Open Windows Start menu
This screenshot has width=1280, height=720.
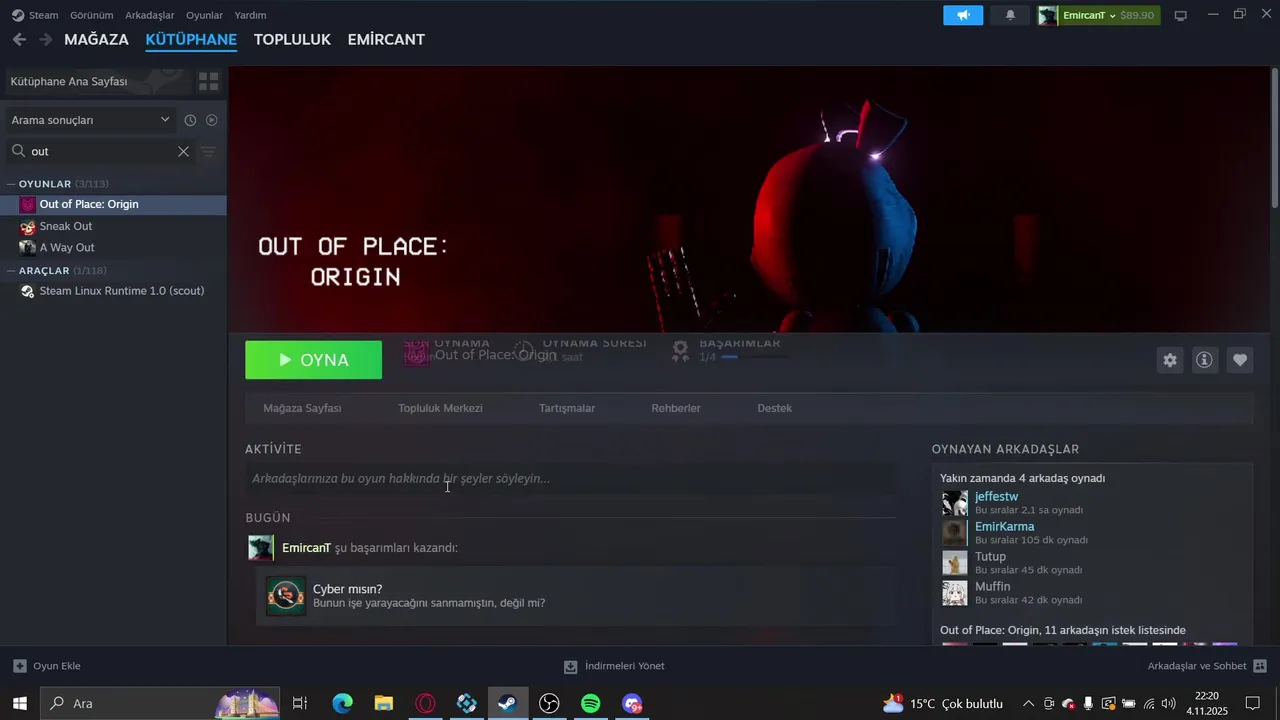[19, 703]
